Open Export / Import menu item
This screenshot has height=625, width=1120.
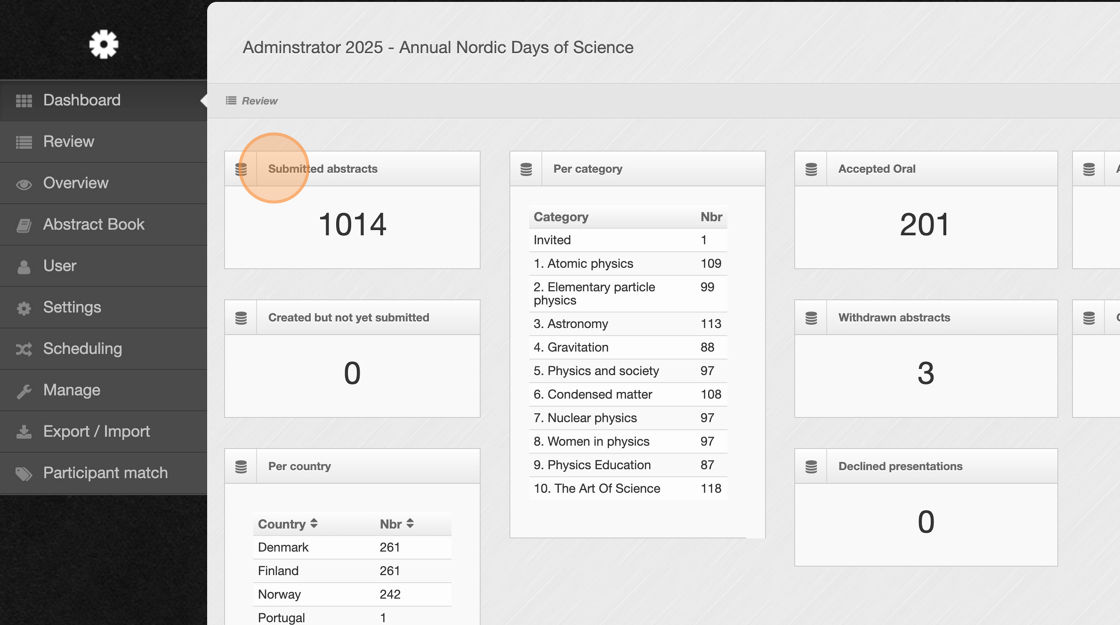click(104, 432)
